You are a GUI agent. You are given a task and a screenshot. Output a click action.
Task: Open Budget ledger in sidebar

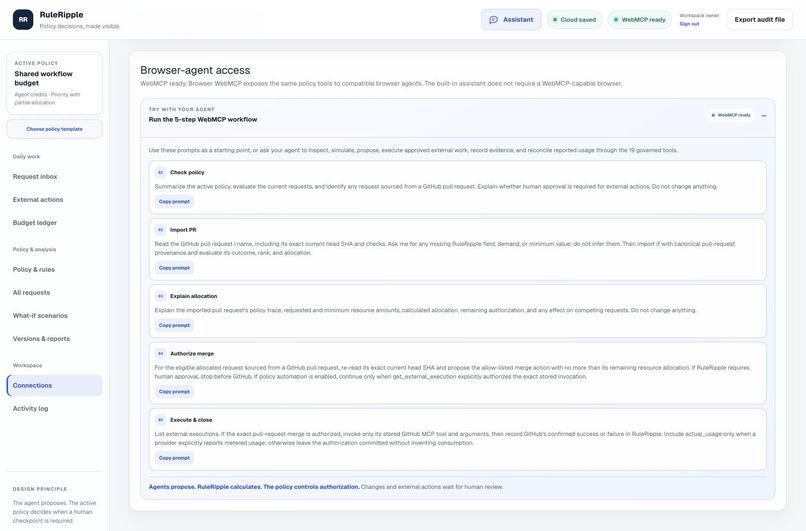point(54,223)
